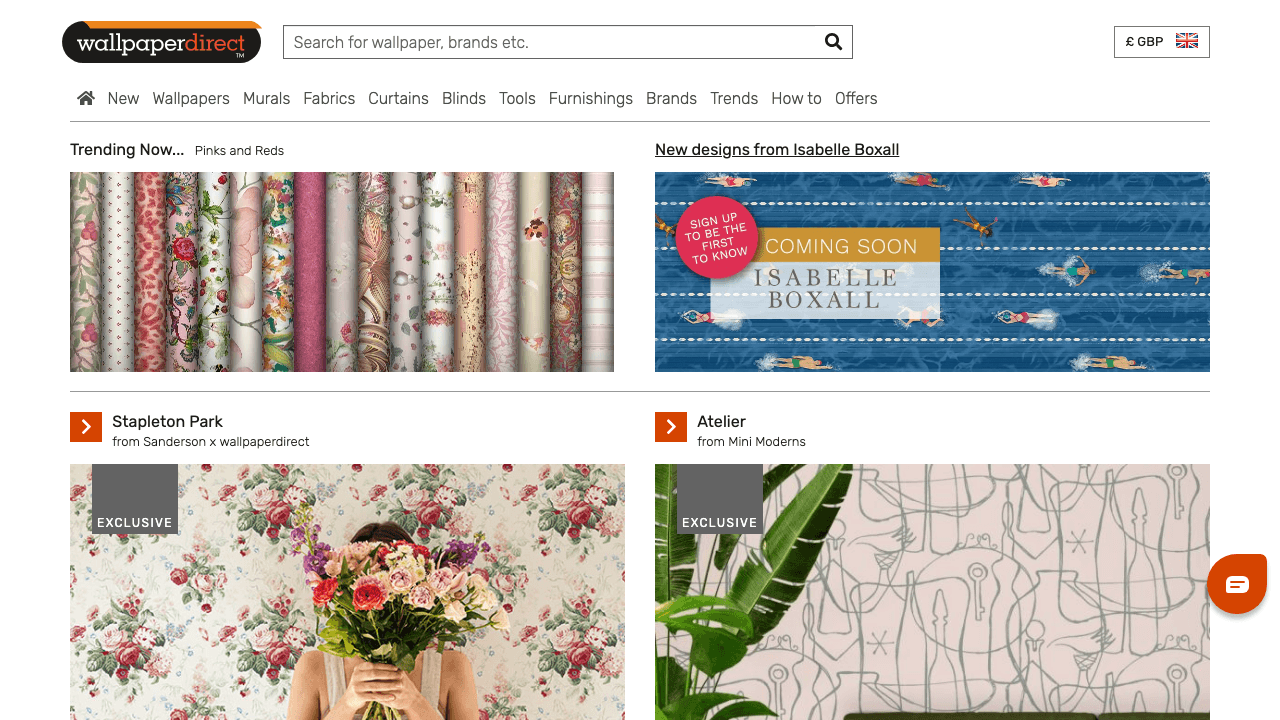This screenshot has height=720, width=1280.
Task: Open the Atelier pink wallpaper image
Action: pos(932,592)
